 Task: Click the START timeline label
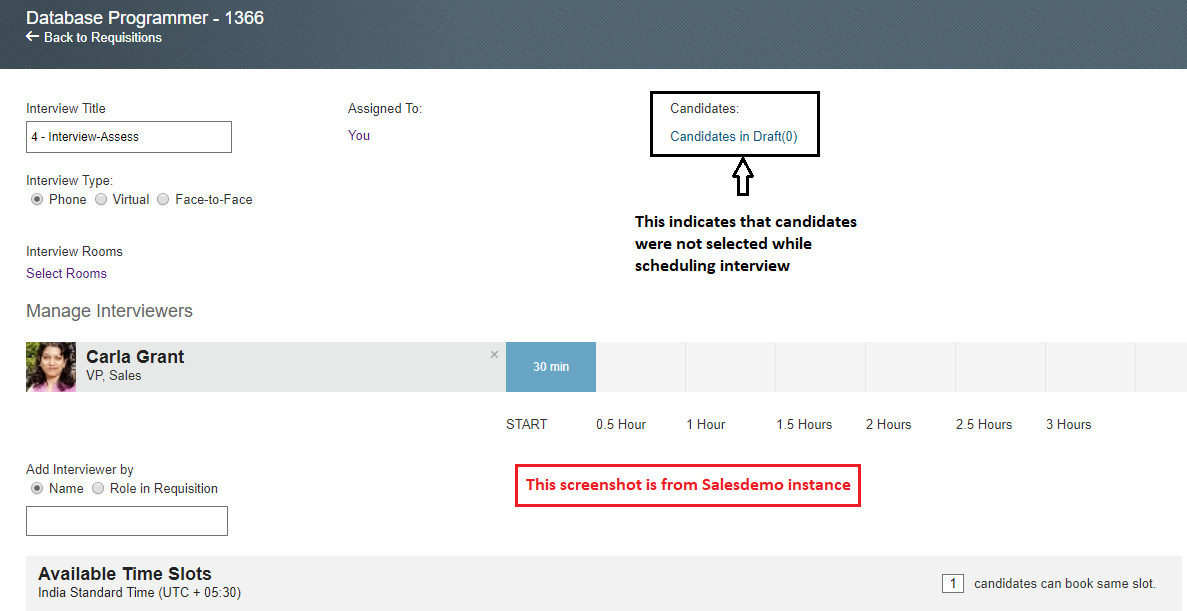527,425
